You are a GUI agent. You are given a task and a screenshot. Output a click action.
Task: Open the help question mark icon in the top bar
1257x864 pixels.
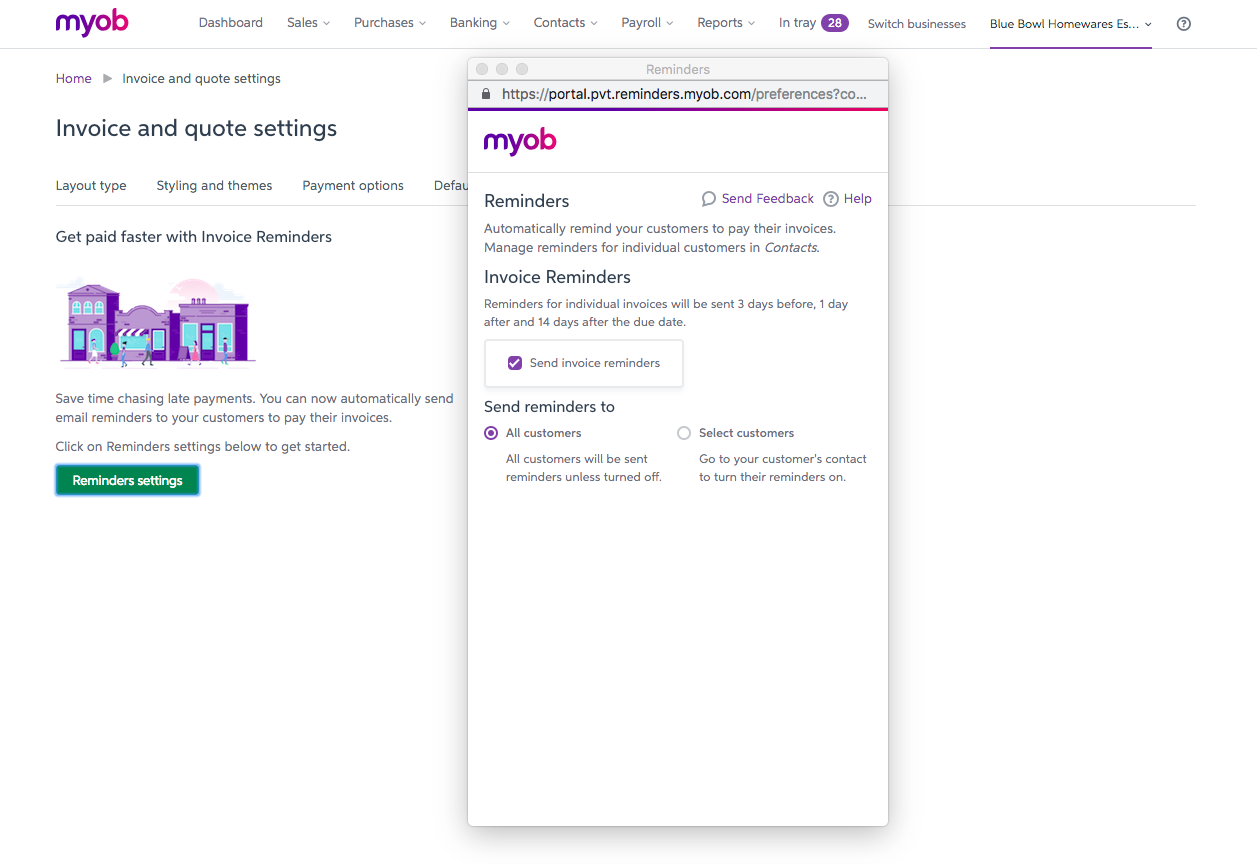pos(1184,24)
